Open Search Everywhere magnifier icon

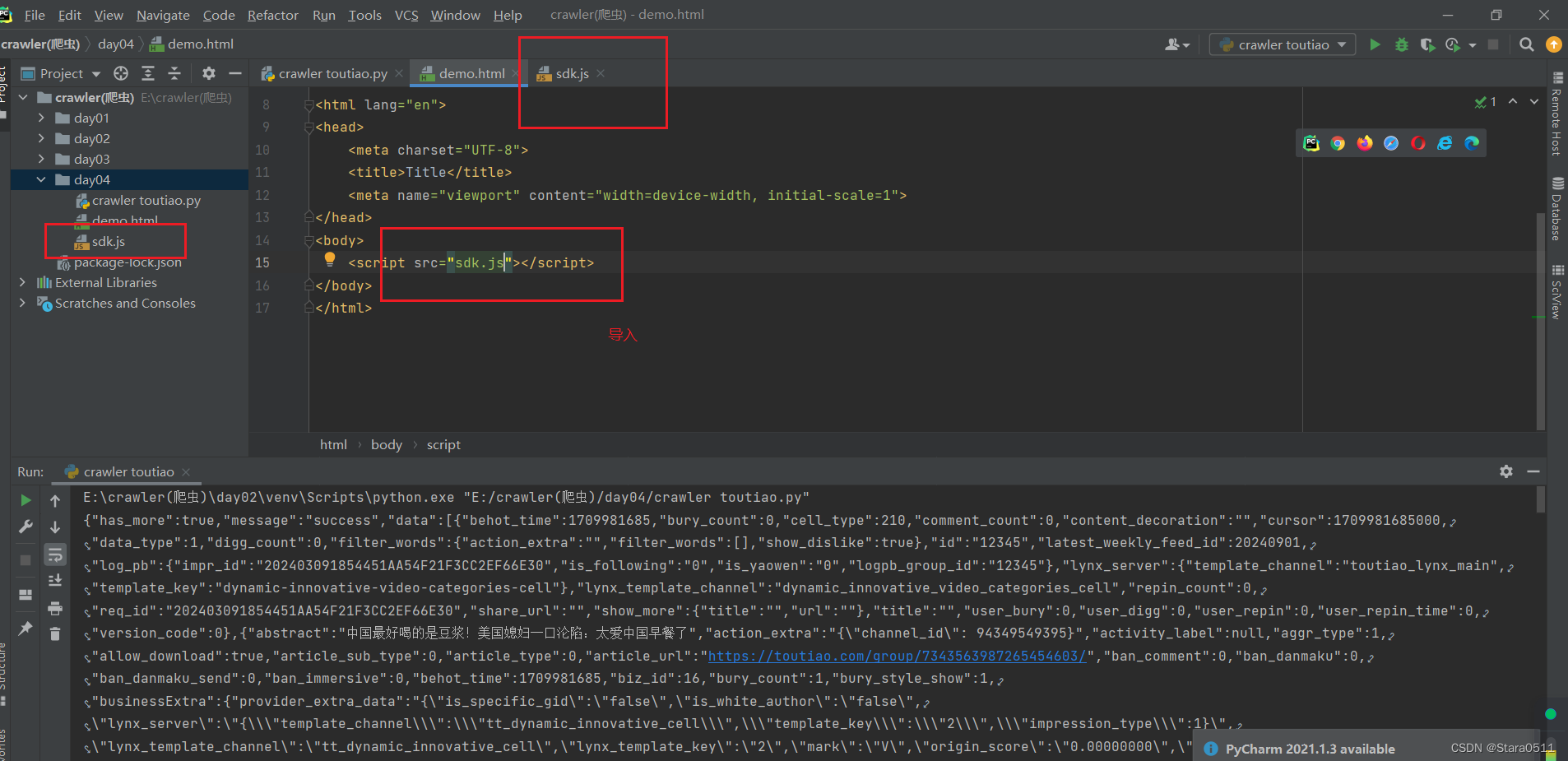pyautogui.click(x=1527, y=44)
